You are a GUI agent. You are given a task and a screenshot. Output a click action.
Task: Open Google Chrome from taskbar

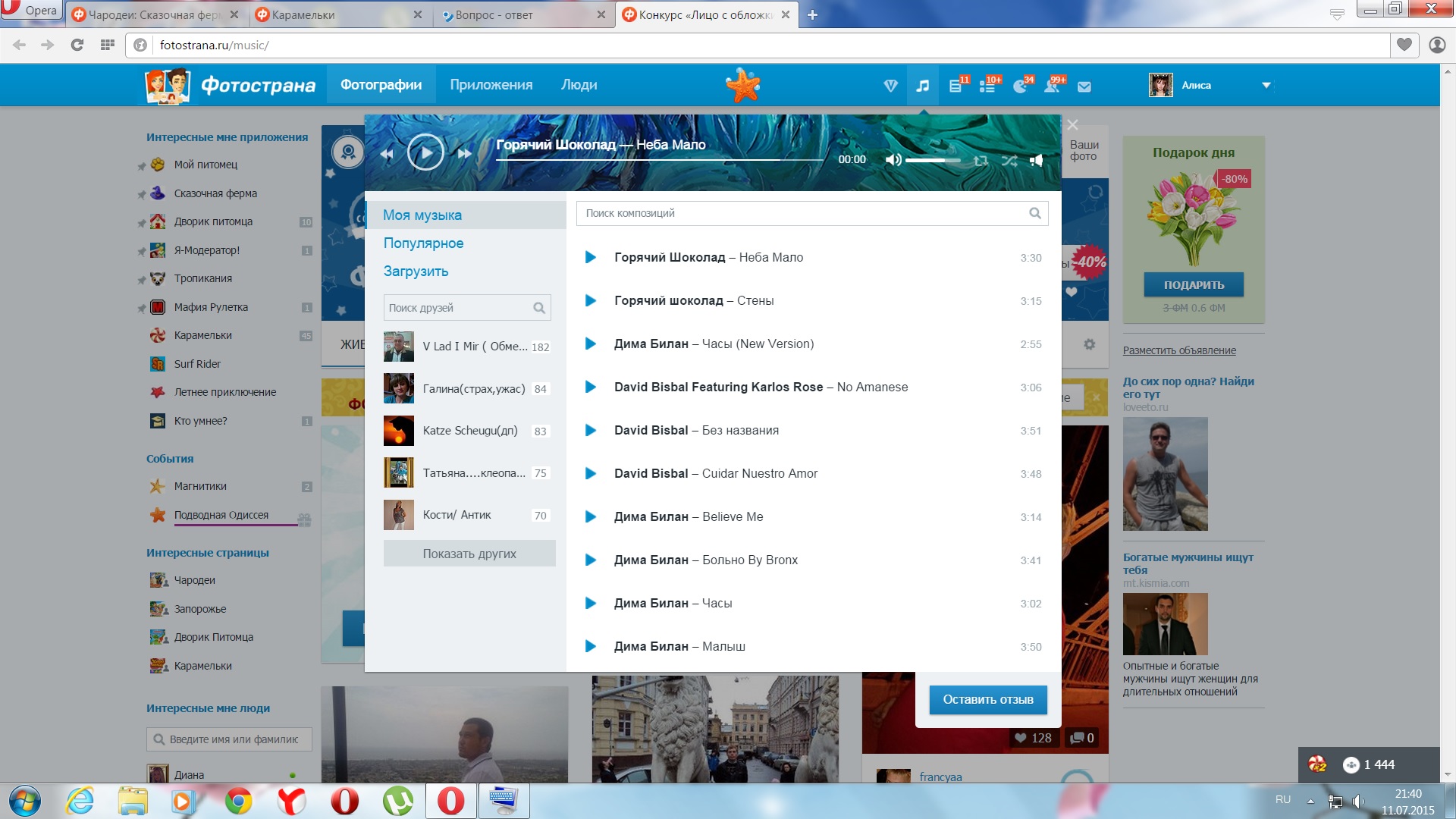click(x=238, y=801)
